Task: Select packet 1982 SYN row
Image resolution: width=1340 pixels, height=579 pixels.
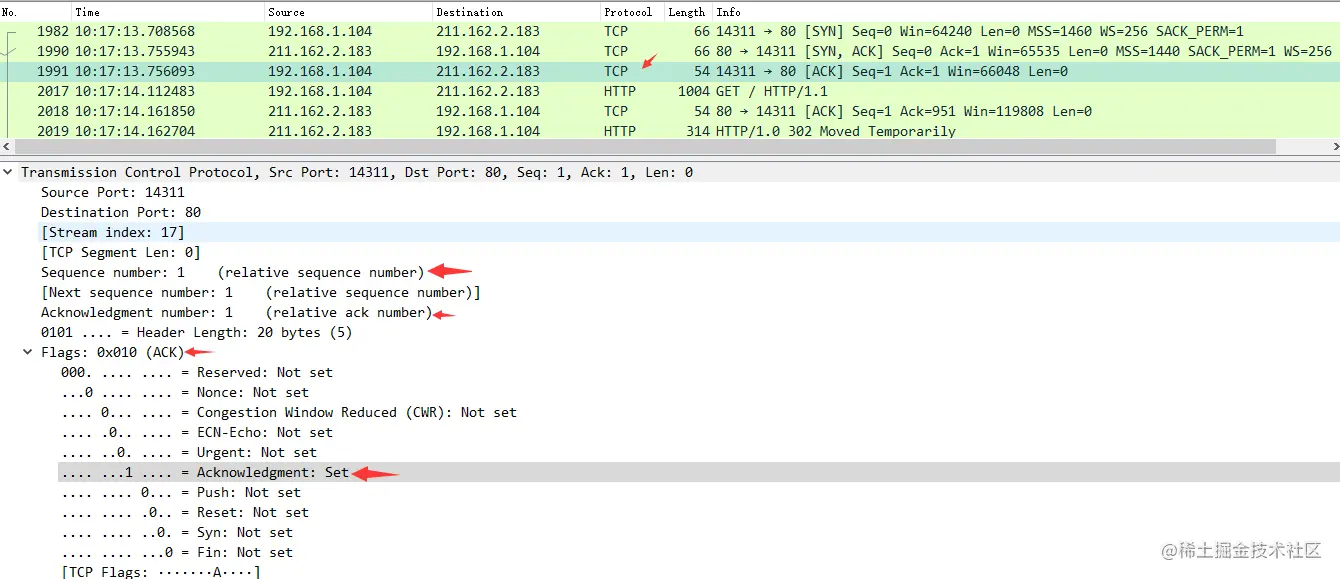Action: [x=670, y=31]
